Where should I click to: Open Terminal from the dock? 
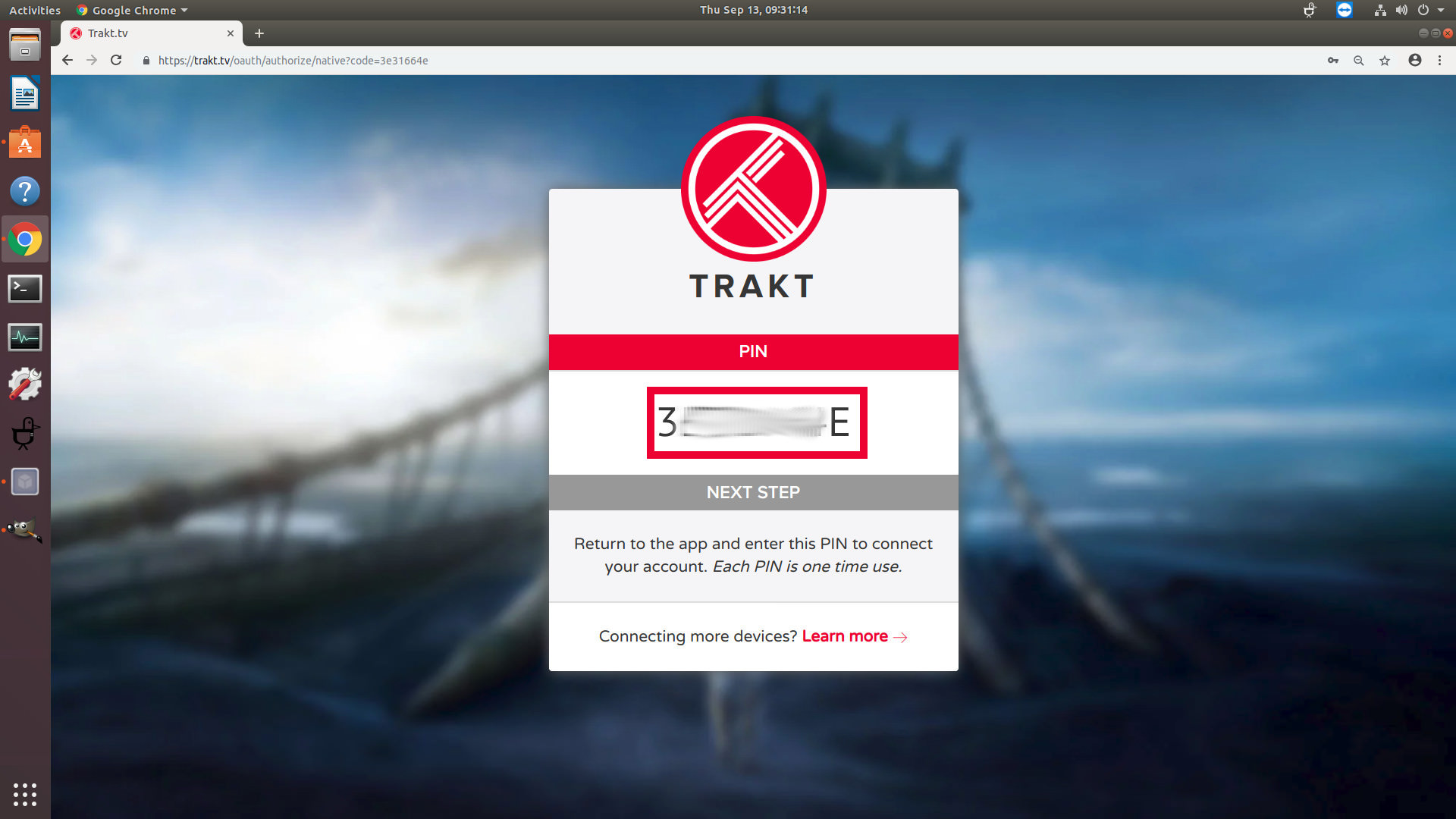coord(25,288)
